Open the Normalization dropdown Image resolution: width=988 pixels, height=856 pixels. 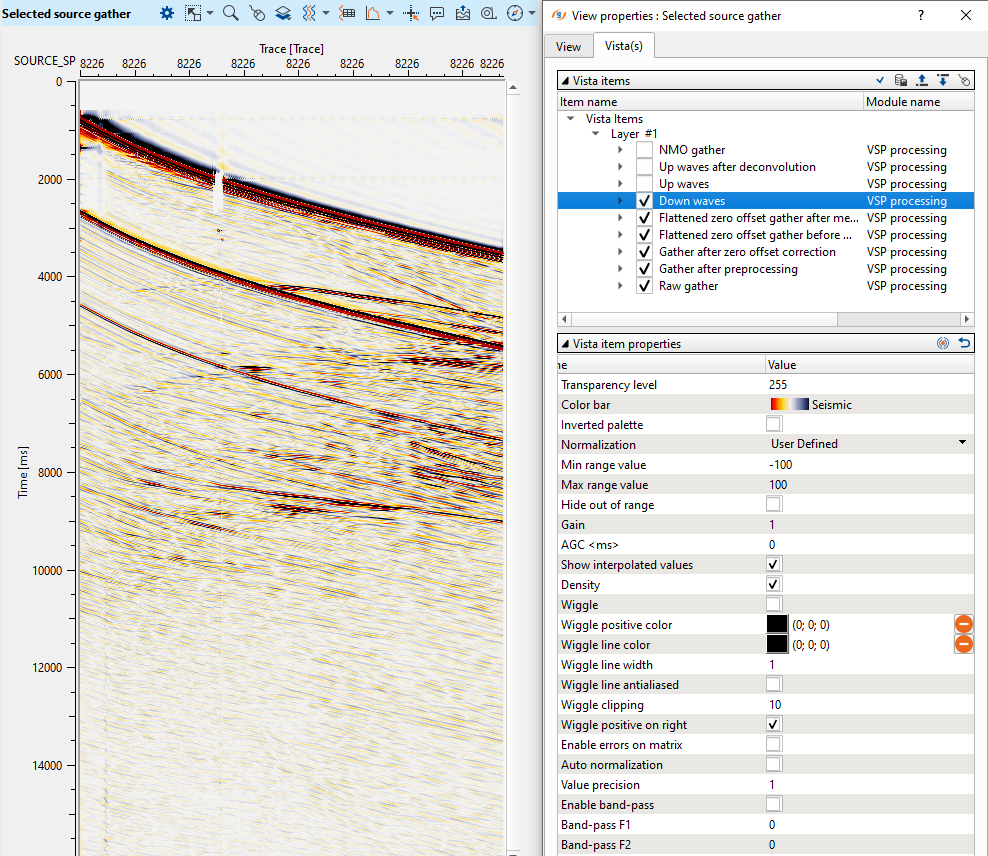868,444
